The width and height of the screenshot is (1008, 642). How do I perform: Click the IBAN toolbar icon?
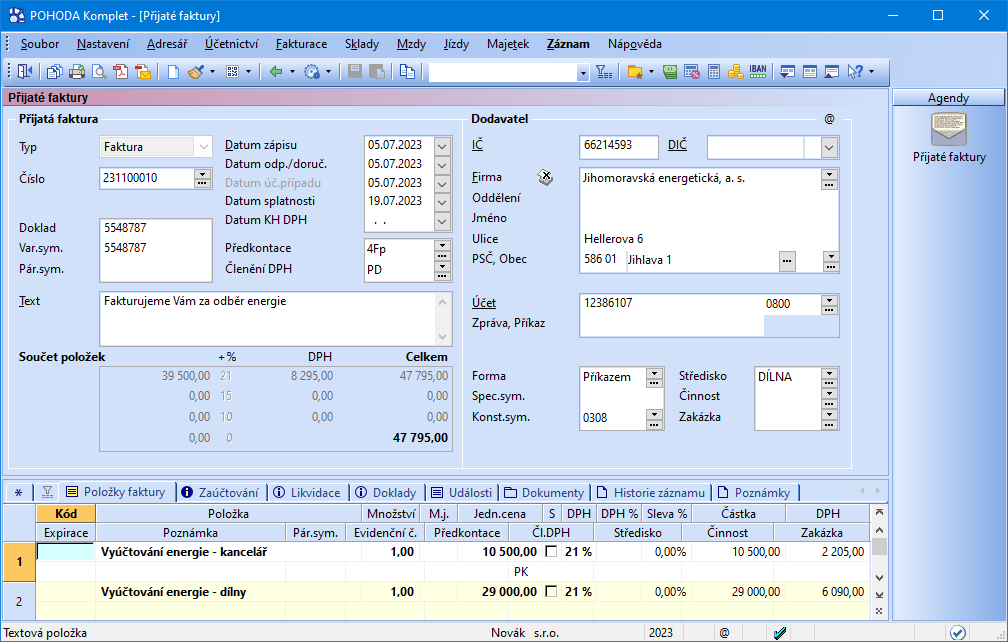pyautogui.click(x=758, y=71)
